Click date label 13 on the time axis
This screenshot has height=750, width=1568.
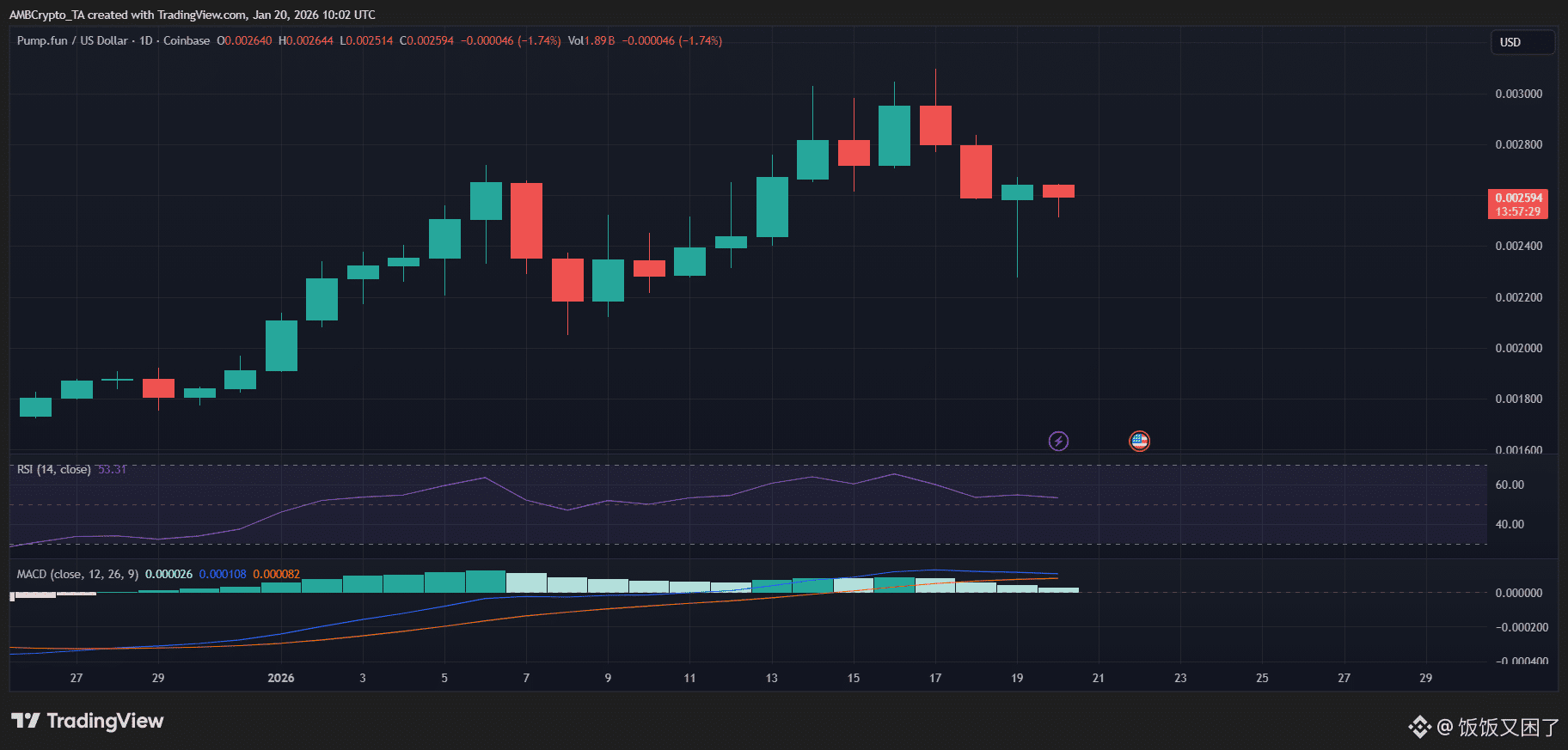click(x=772, y=678)
